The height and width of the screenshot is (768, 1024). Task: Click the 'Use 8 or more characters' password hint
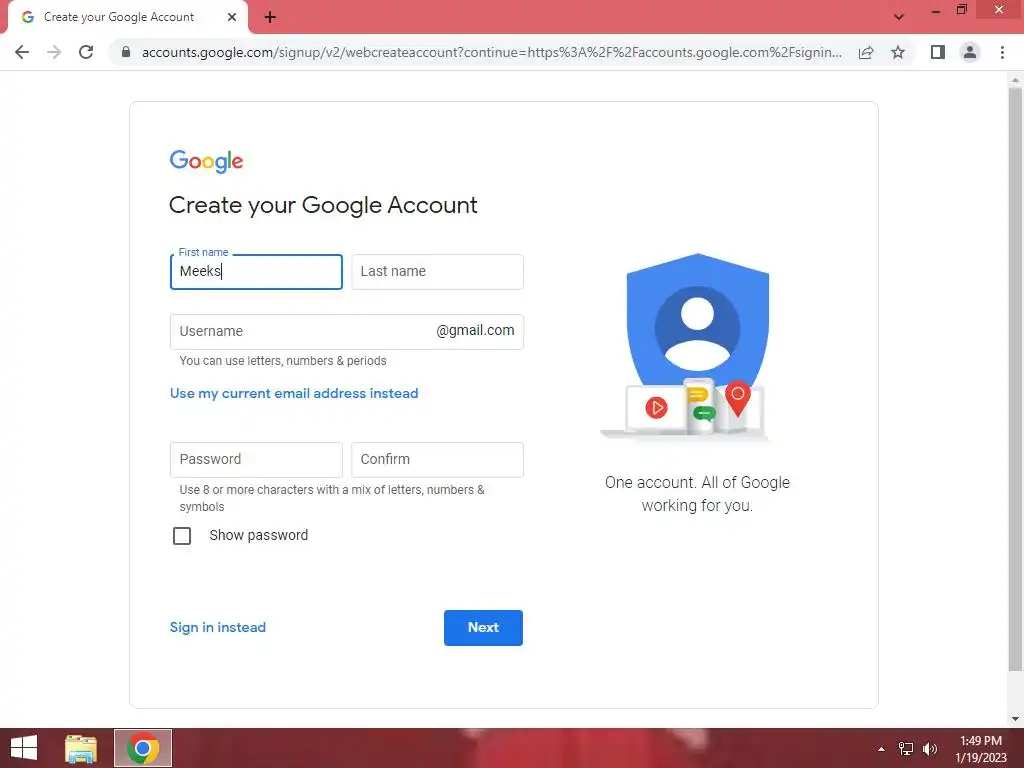[x=332, y=498]
